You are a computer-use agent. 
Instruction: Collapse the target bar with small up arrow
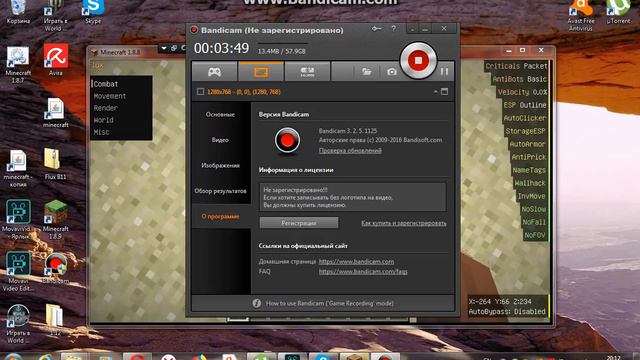coord(436,92)
